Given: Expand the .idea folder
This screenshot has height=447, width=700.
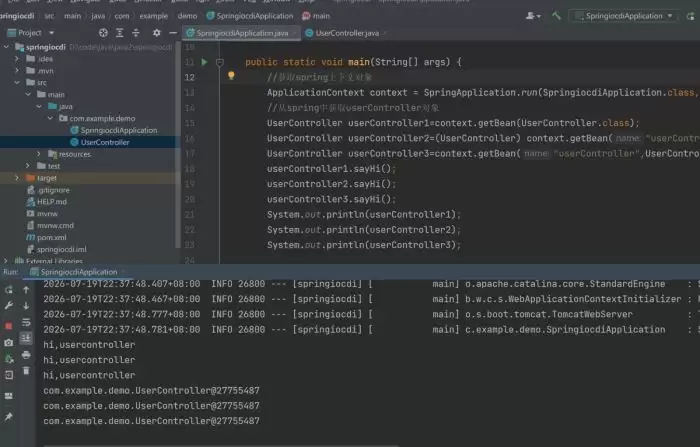Looking at the screenshot, I should 17,58.
